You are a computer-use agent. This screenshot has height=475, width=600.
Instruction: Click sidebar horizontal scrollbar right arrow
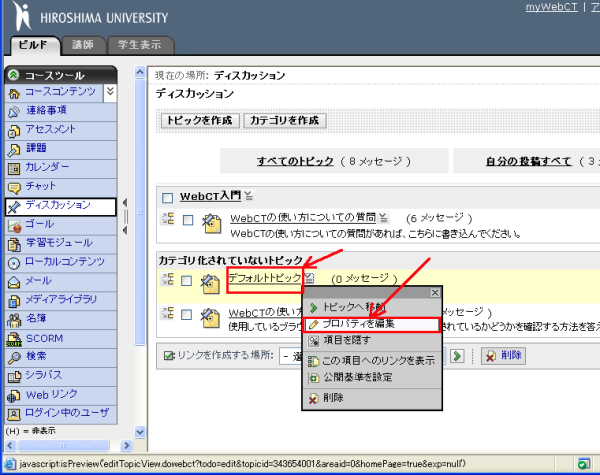(126, 446)
